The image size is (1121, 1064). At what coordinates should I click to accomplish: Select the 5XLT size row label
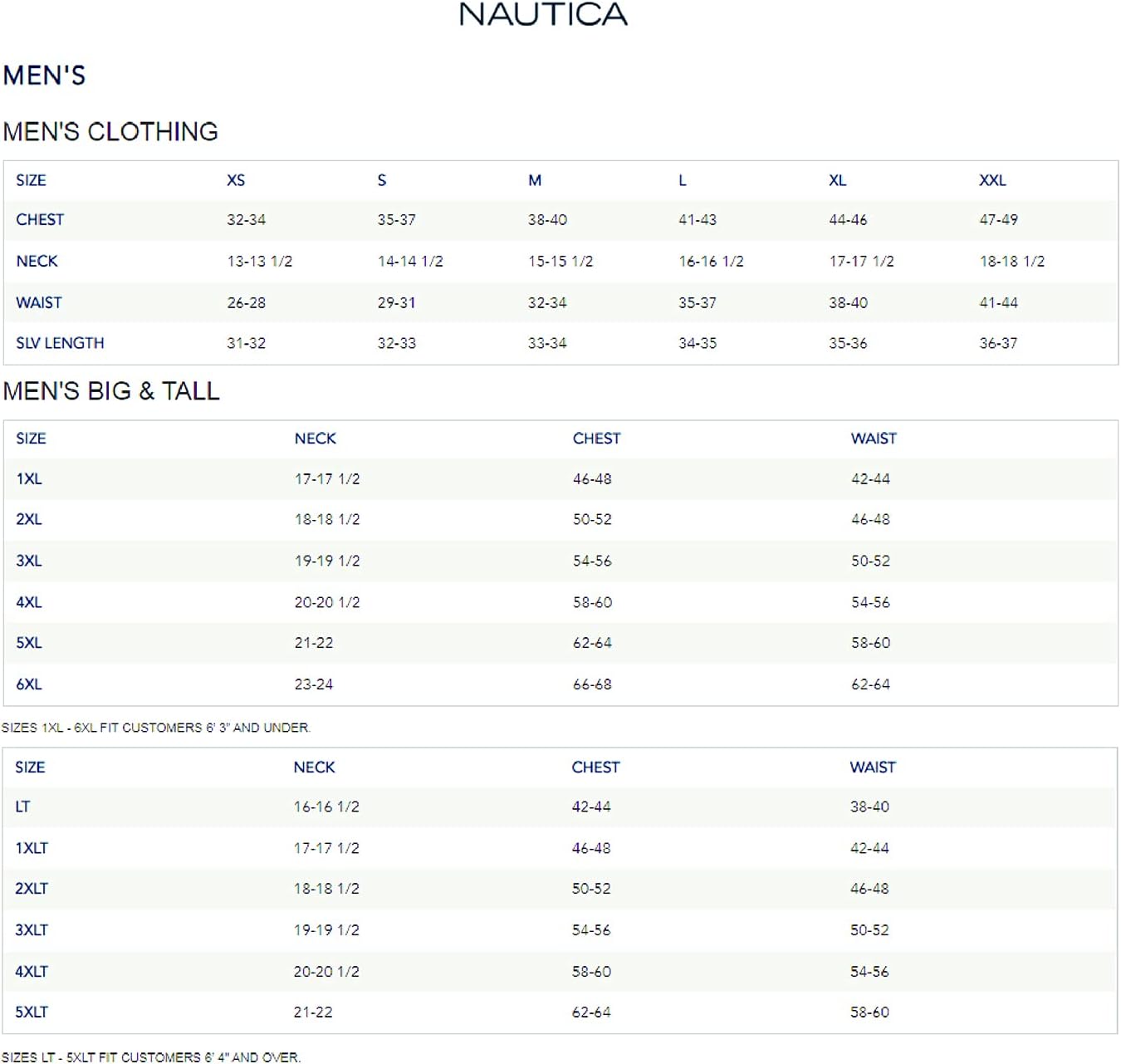click(x=32, y=1012)
